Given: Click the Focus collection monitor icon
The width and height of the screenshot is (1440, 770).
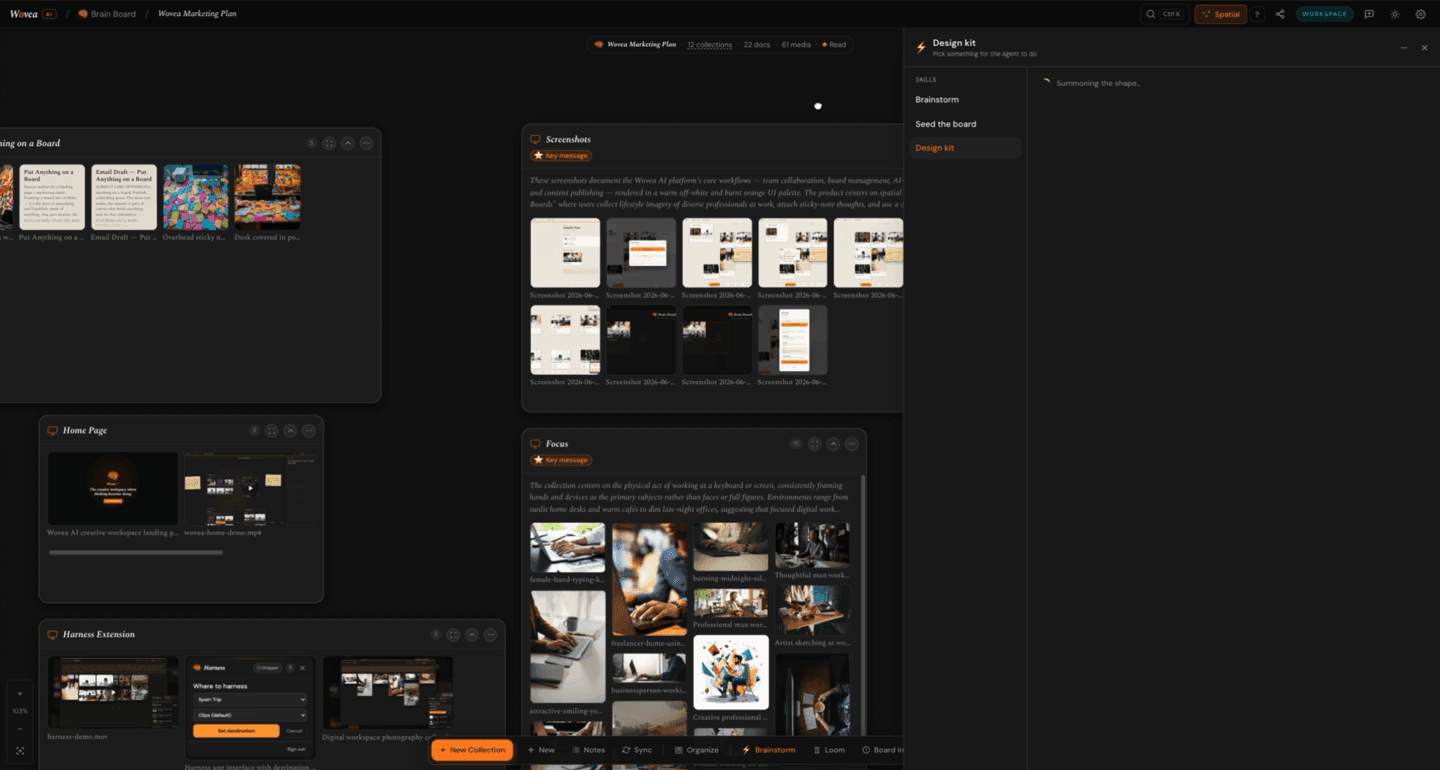Looking at the screenshot, I should [535, 444].
